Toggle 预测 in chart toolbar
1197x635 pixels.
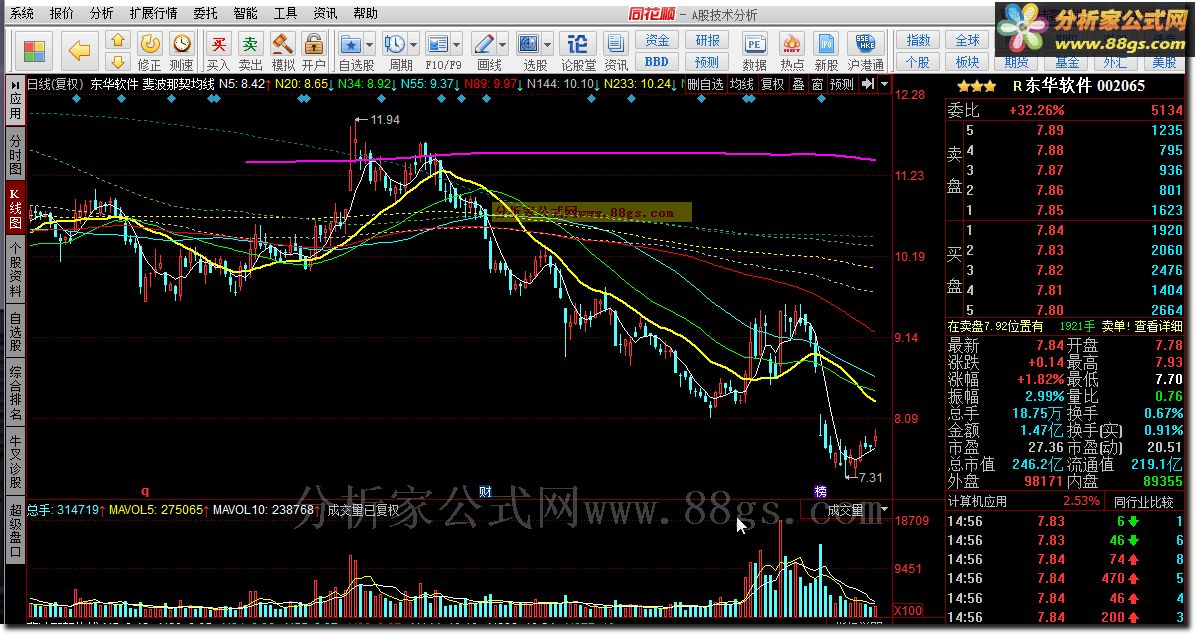point(842,84)
